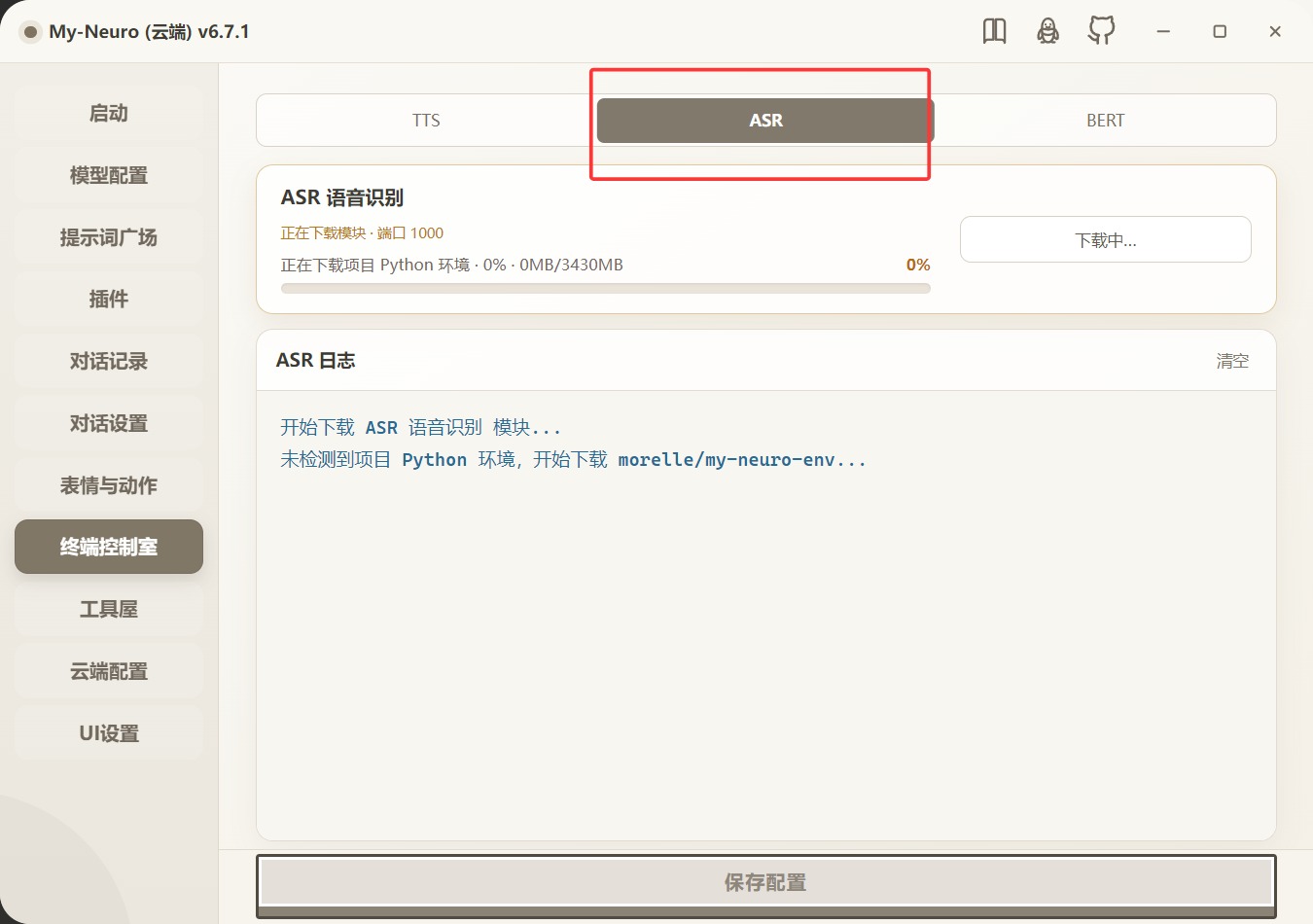Viewport: 1313px width, 924px height.
Task: Go to 模型配置 in sidebar
Action: [109, 175]
